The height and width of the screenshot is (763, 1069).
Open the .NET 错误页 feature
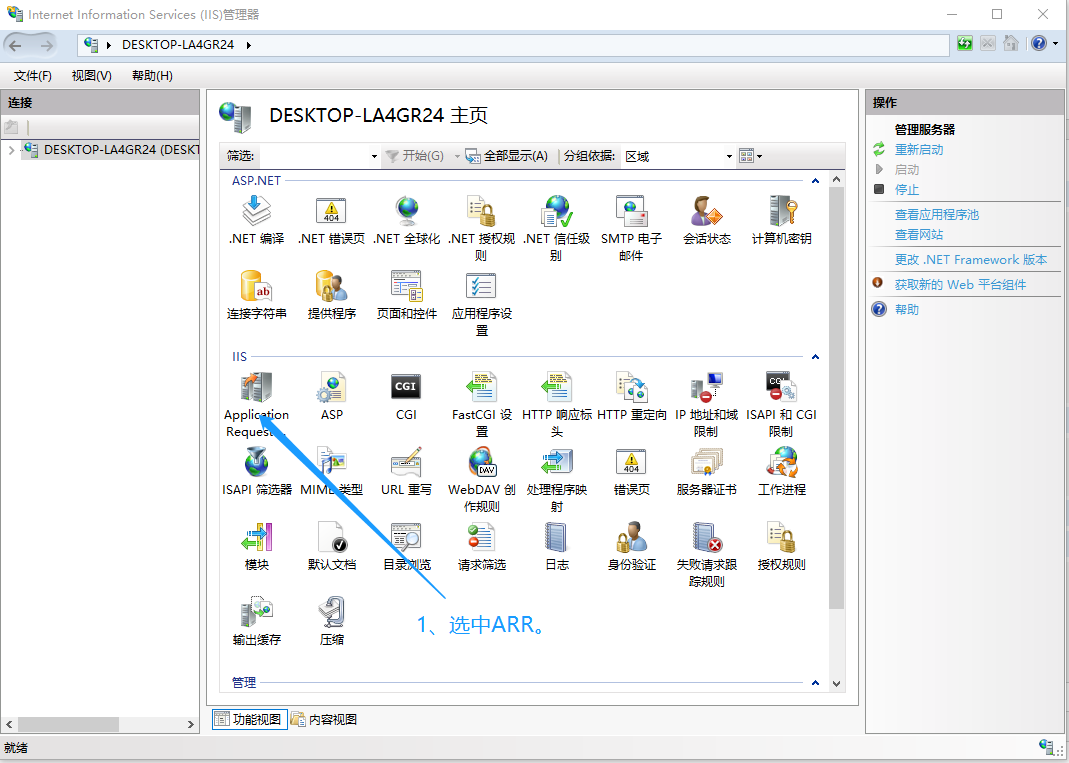click(x=331, y=220)
